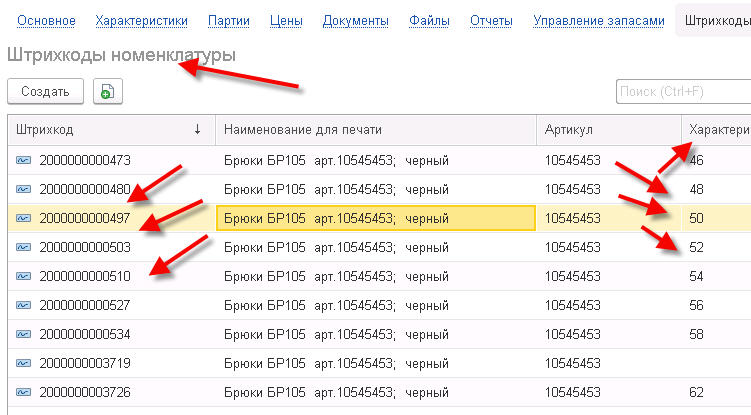Image resolution: width=751 pixels, height=415 pixels.
Task: Click Брюки БР105 name in row 2000000000527
Action: (336, 305)
